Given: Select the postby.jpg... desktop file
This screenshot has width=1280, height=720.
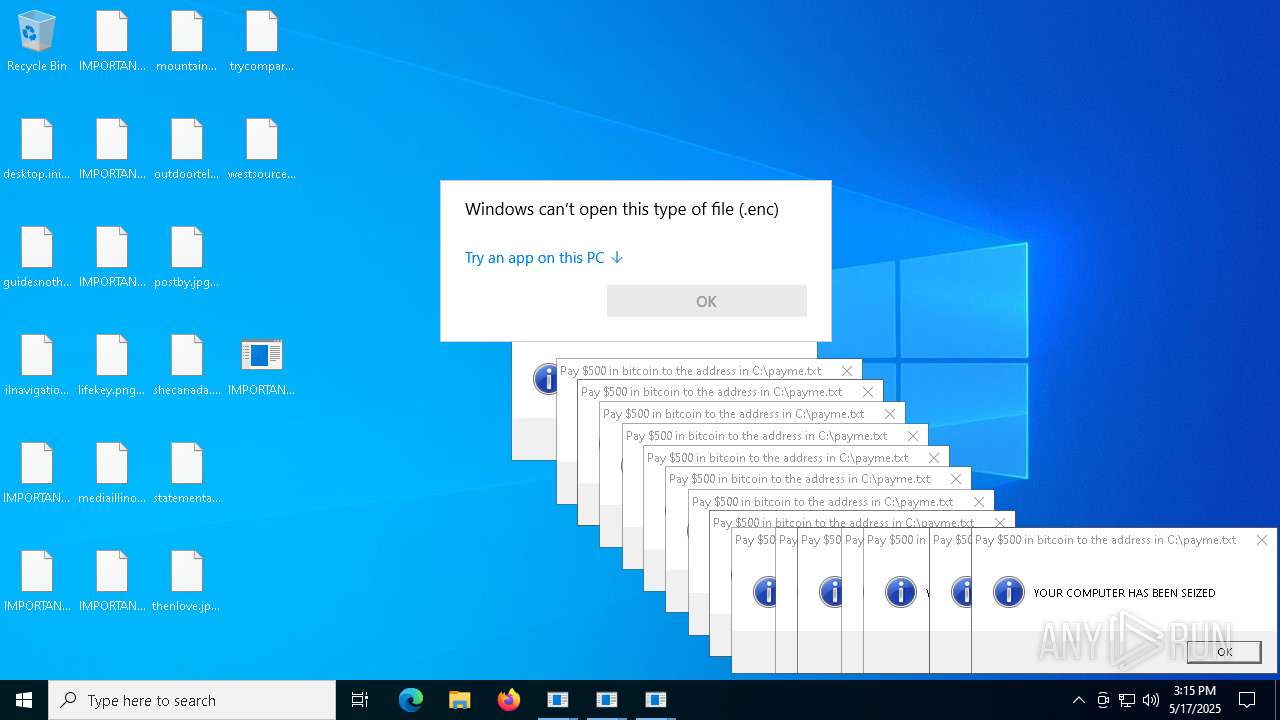Looking at the screenshot, I should (187, 258).
